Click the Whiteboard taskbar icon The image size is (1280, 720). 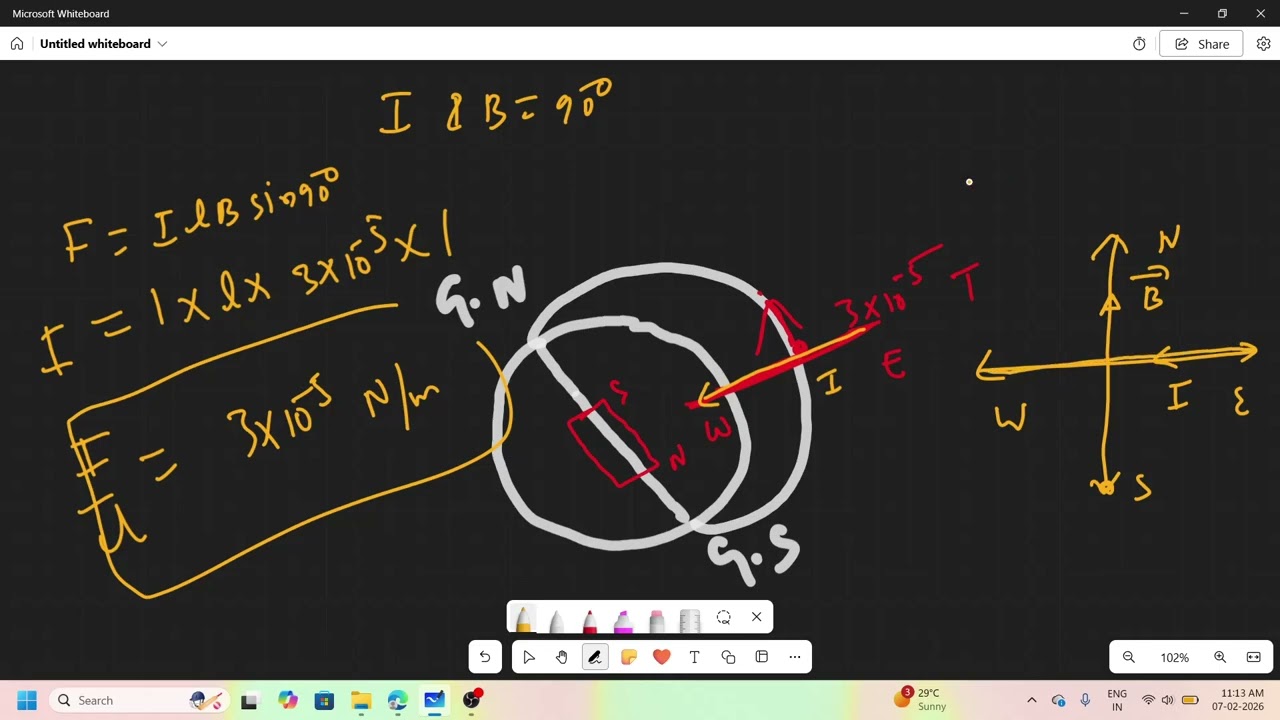(434, 700)
